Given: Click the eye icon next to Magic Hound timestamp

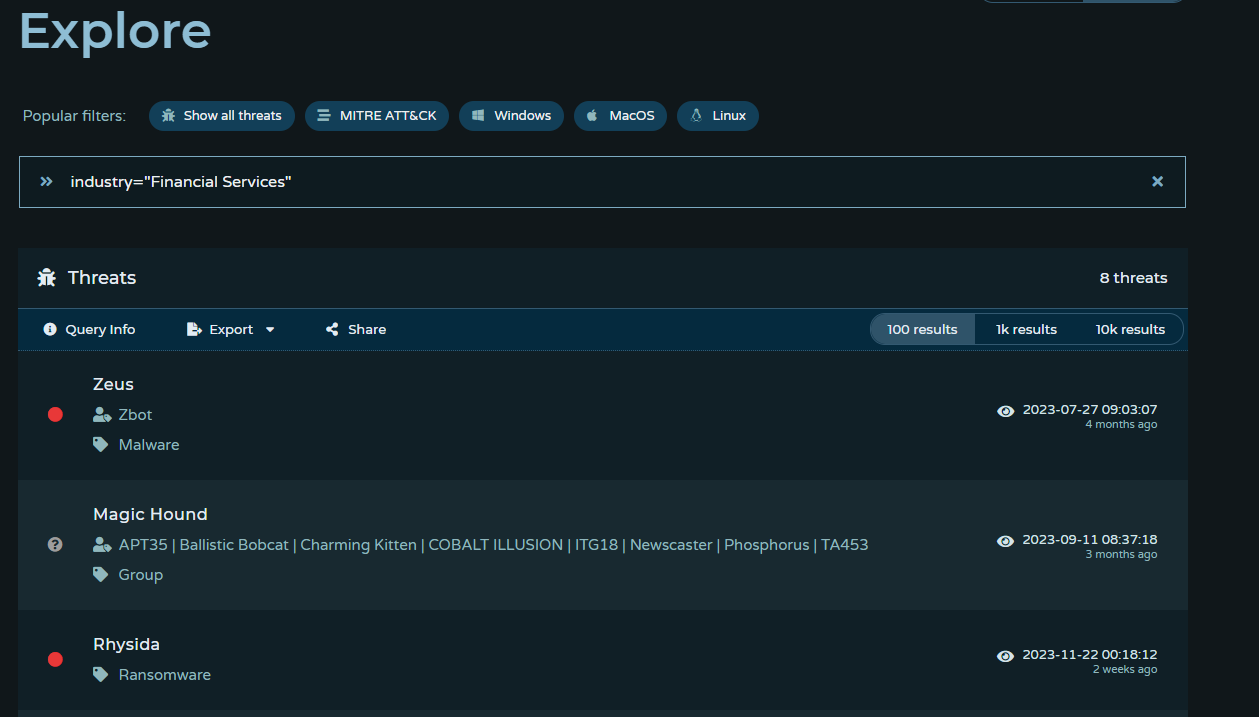Looking at the screenshot, I should (x=1006, y=541).
